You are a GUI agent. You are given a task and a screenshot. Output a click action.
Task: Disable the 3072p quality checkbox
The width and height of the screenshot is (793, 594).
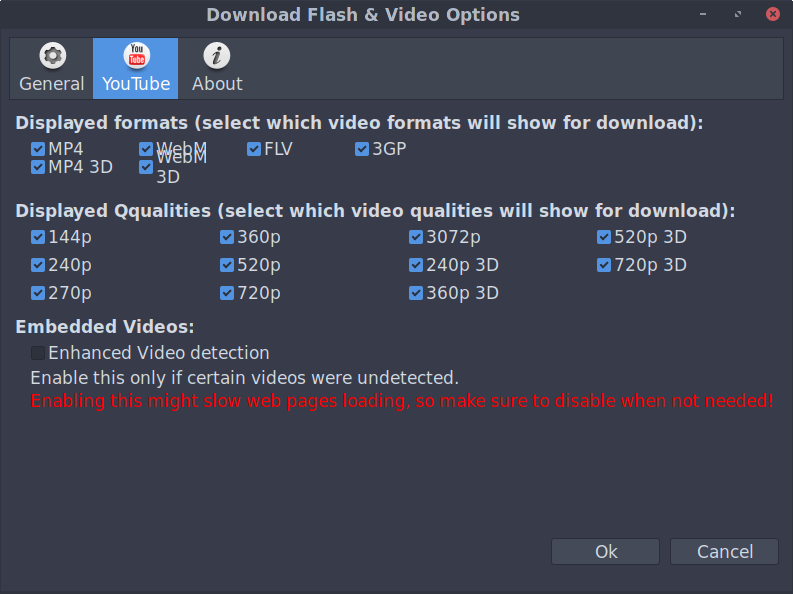[x=416, y=237]
